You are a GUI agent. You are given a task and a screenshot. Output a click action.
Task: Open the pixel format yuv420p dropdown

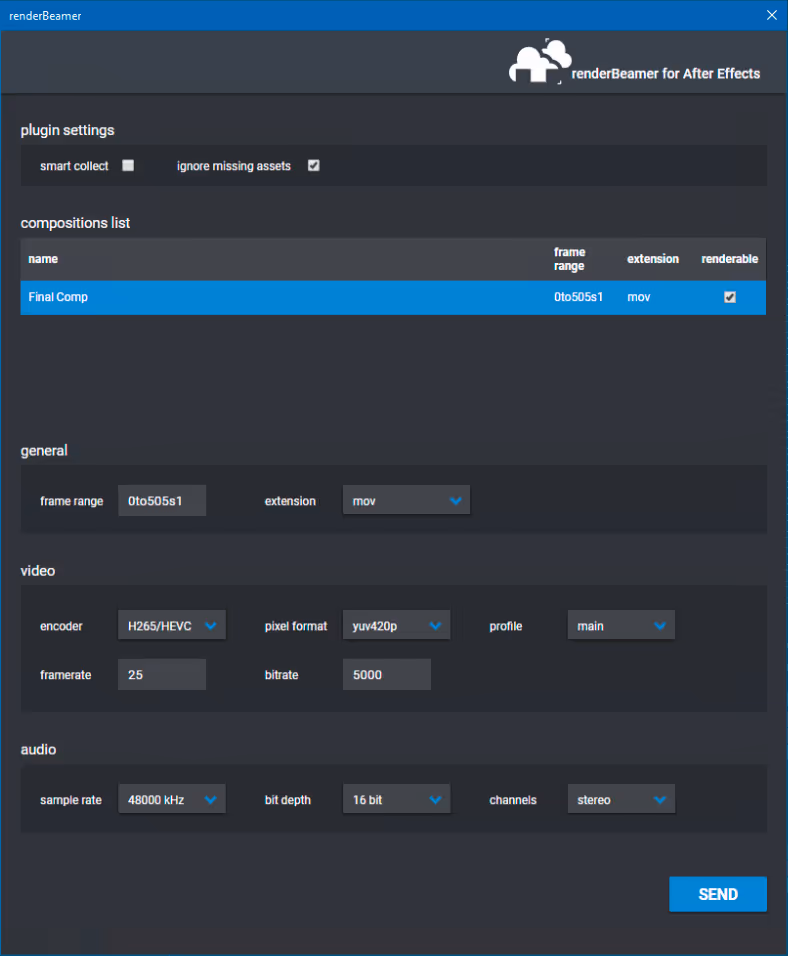pos(396,625)
